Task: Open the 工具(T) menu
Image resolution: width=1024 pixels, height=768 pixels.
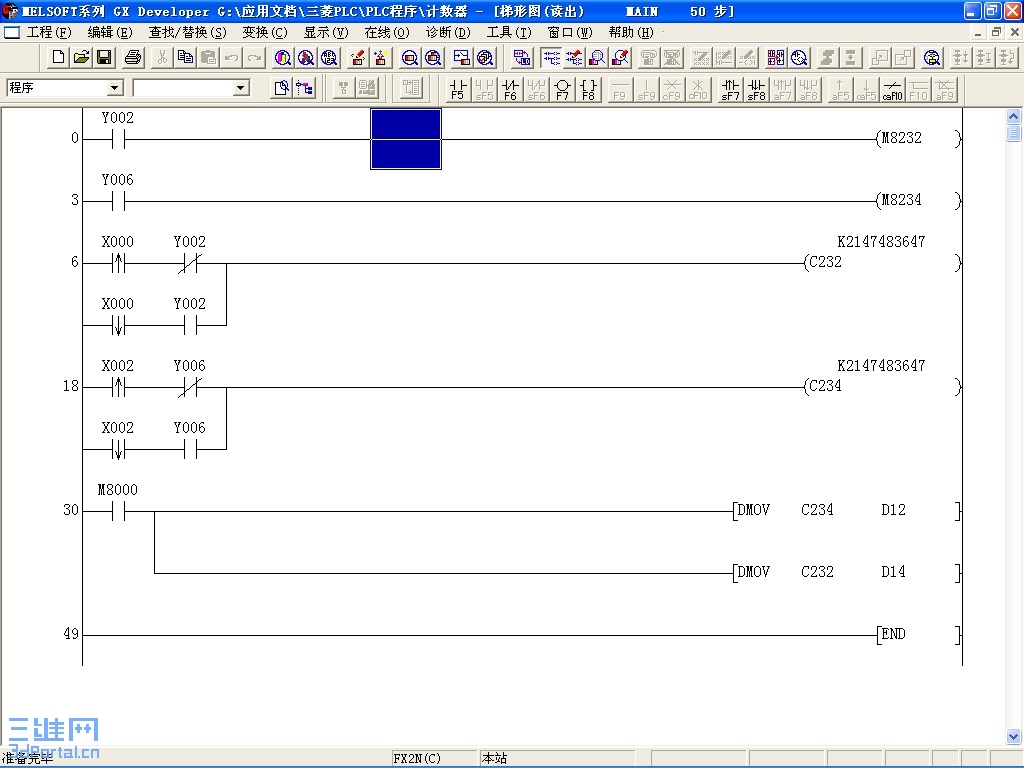Action: 509,32
